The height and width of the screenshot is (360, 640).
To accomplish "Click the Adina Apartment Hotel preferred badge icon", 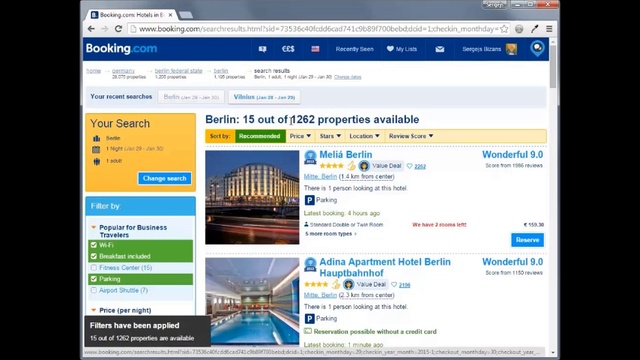I will point(310,264).
